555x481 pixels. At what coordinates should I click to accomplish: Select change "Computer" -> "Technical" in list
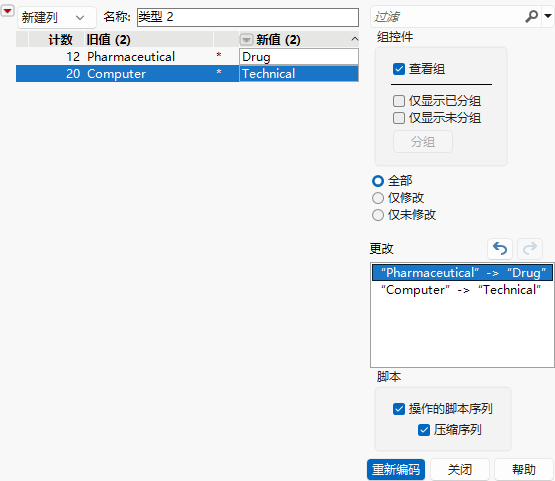pos(462,290)
